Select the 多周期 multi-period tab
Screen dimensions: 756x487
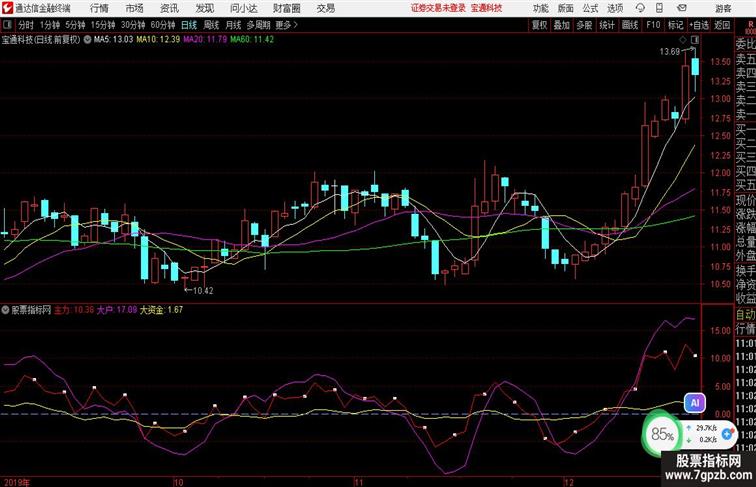coord(258,25)
